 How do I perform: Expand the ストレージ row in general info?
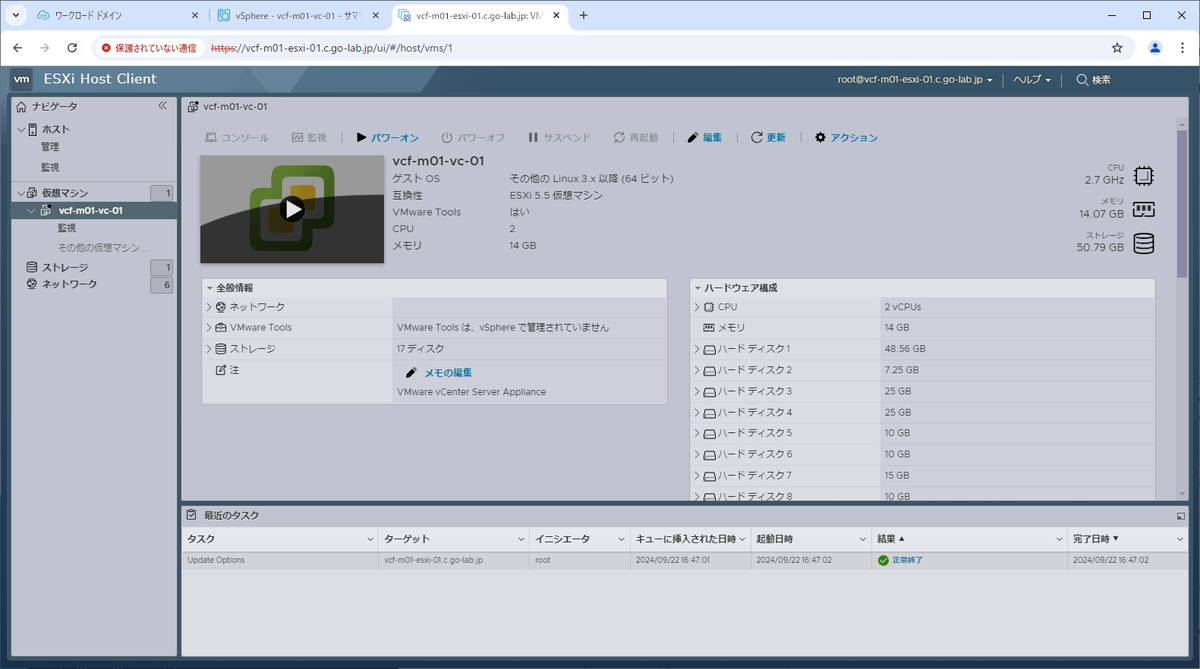point(209,349)
